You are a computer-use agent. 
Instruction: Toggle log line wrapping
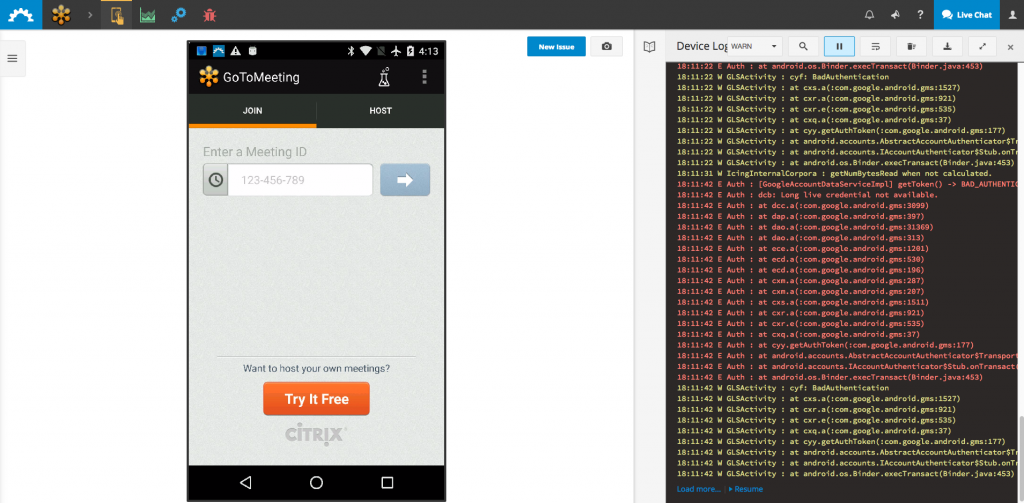(x=876, y=46)
